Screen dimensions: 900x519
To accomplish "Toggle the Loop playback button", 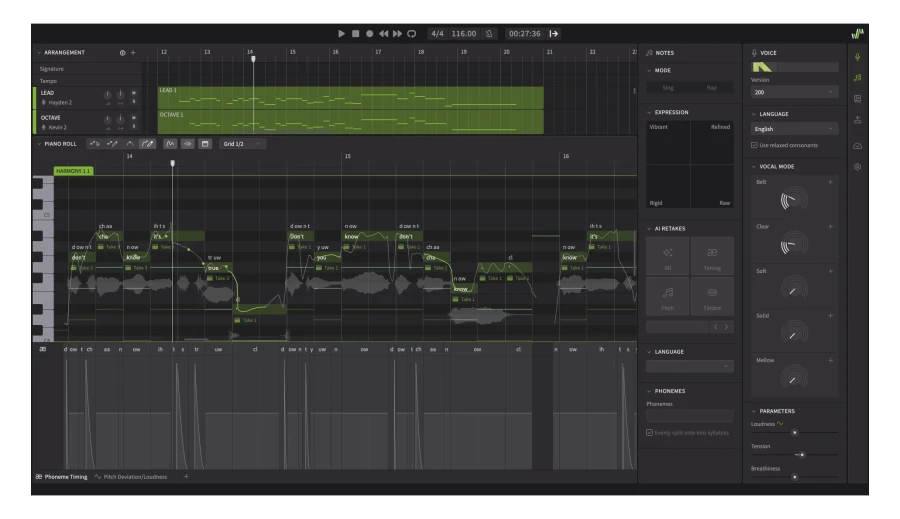I will [412, 34].
